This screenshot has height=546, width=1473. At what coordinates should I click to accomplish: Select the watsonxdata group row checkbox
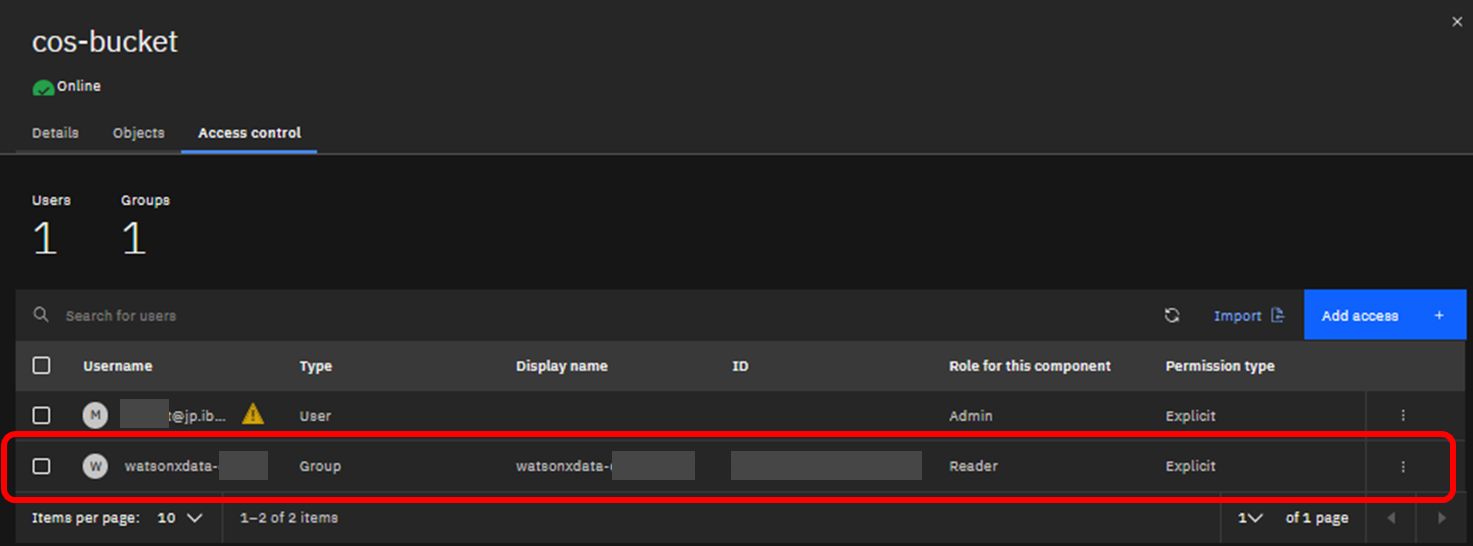[x=41, y=466]
